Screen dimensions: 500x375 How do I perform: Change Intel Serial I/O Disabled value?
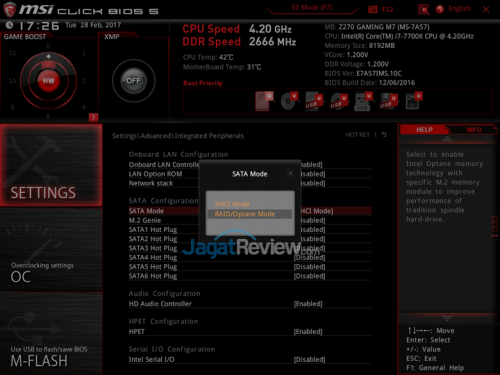coord(309,360)
